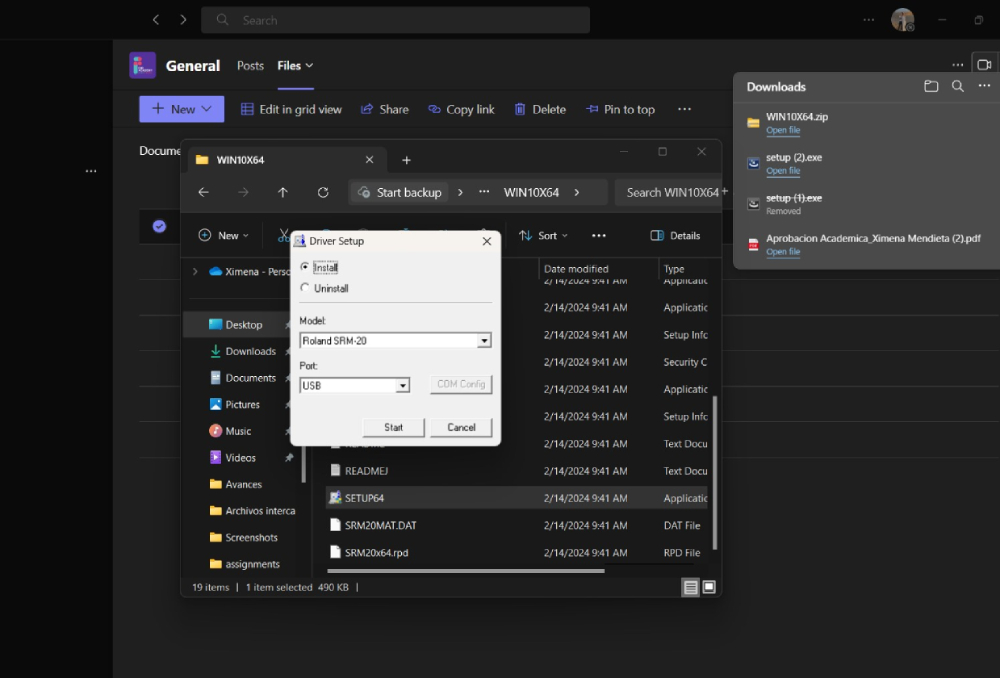Click Edit in grid view in Teams

291,110
